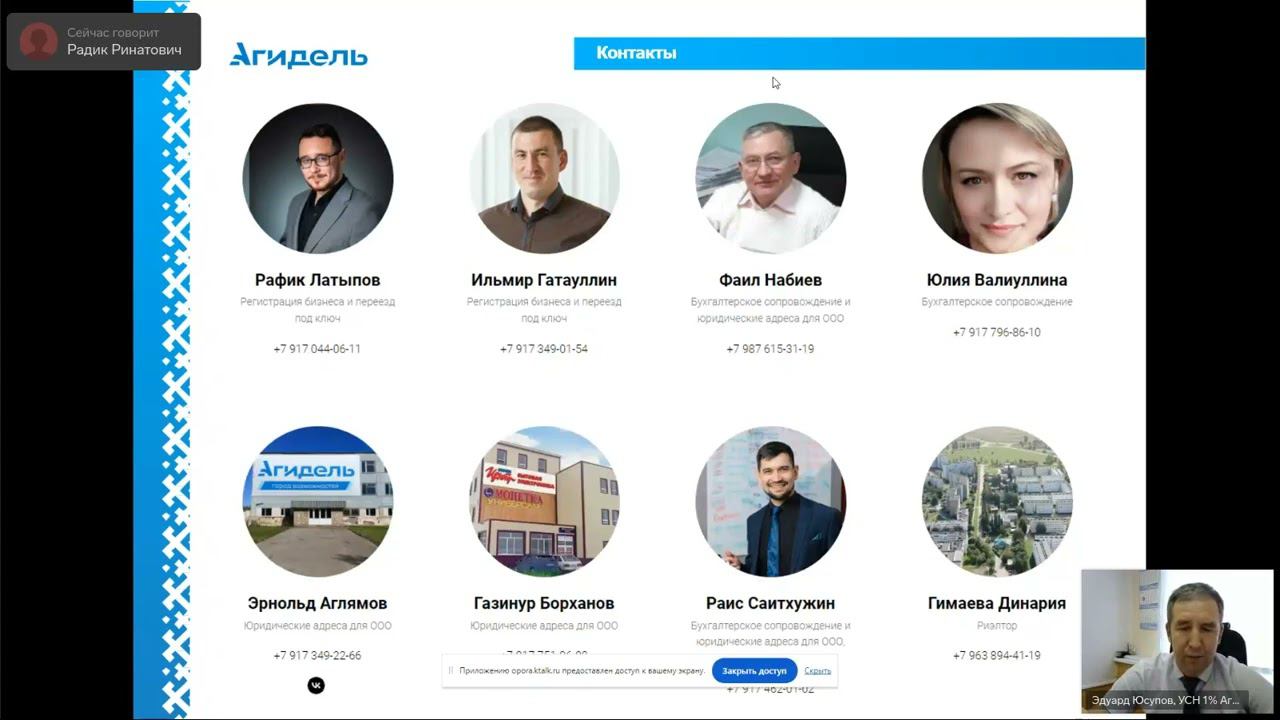Image resolution: width=1280 pixels, height=720 pixels.
Task: Click the Агидель logo in the header
Action: tap(299, 55)
